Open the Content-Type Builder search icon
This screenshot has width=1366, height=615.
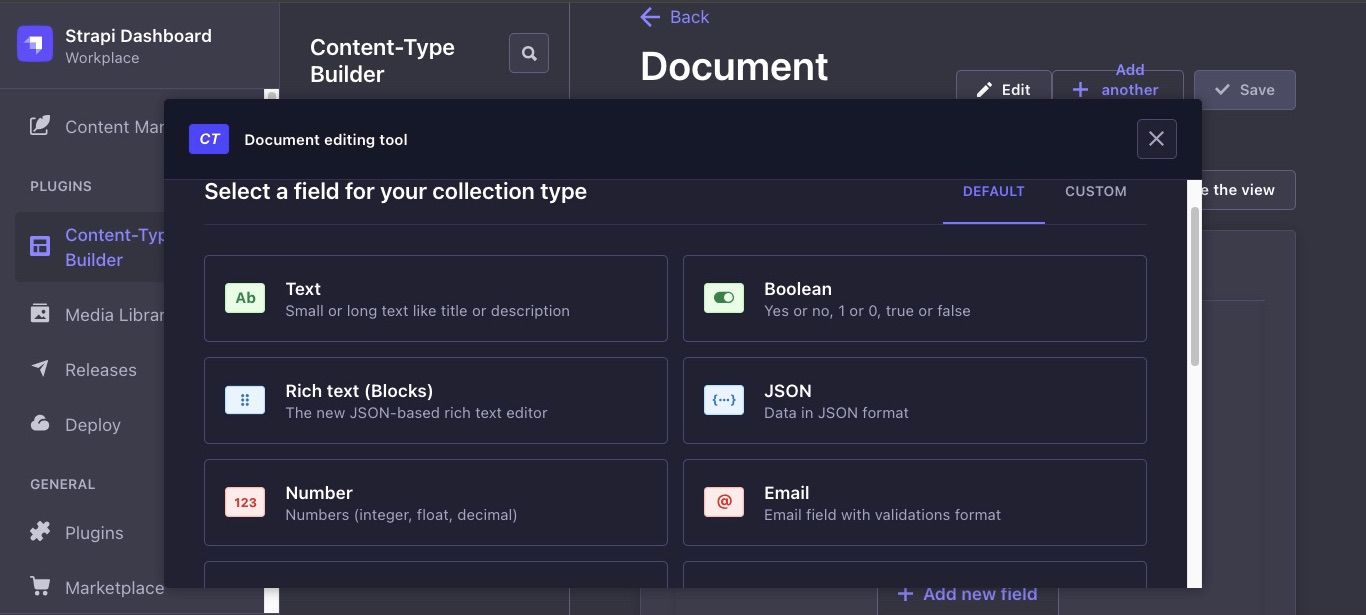[529, 53]
